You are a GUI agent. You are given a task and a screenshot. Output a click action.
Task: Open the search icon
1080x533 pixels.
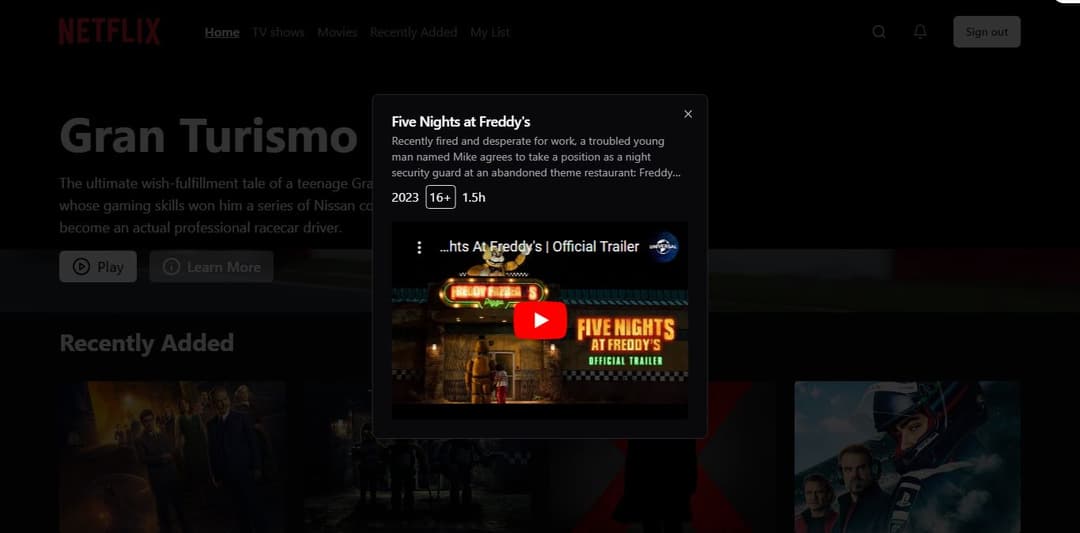point(879,32)
